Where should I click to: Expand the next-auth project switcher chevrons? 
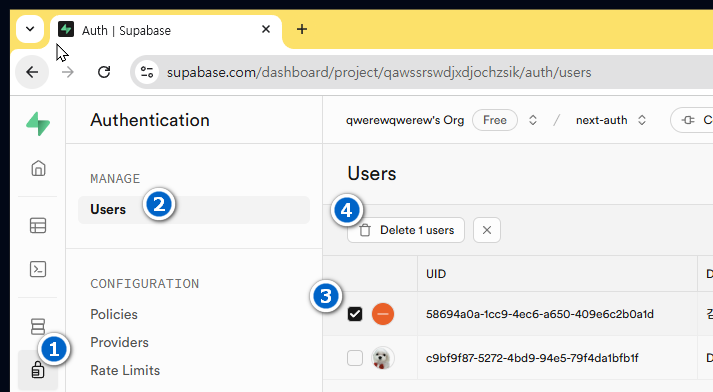coord(642,120)
